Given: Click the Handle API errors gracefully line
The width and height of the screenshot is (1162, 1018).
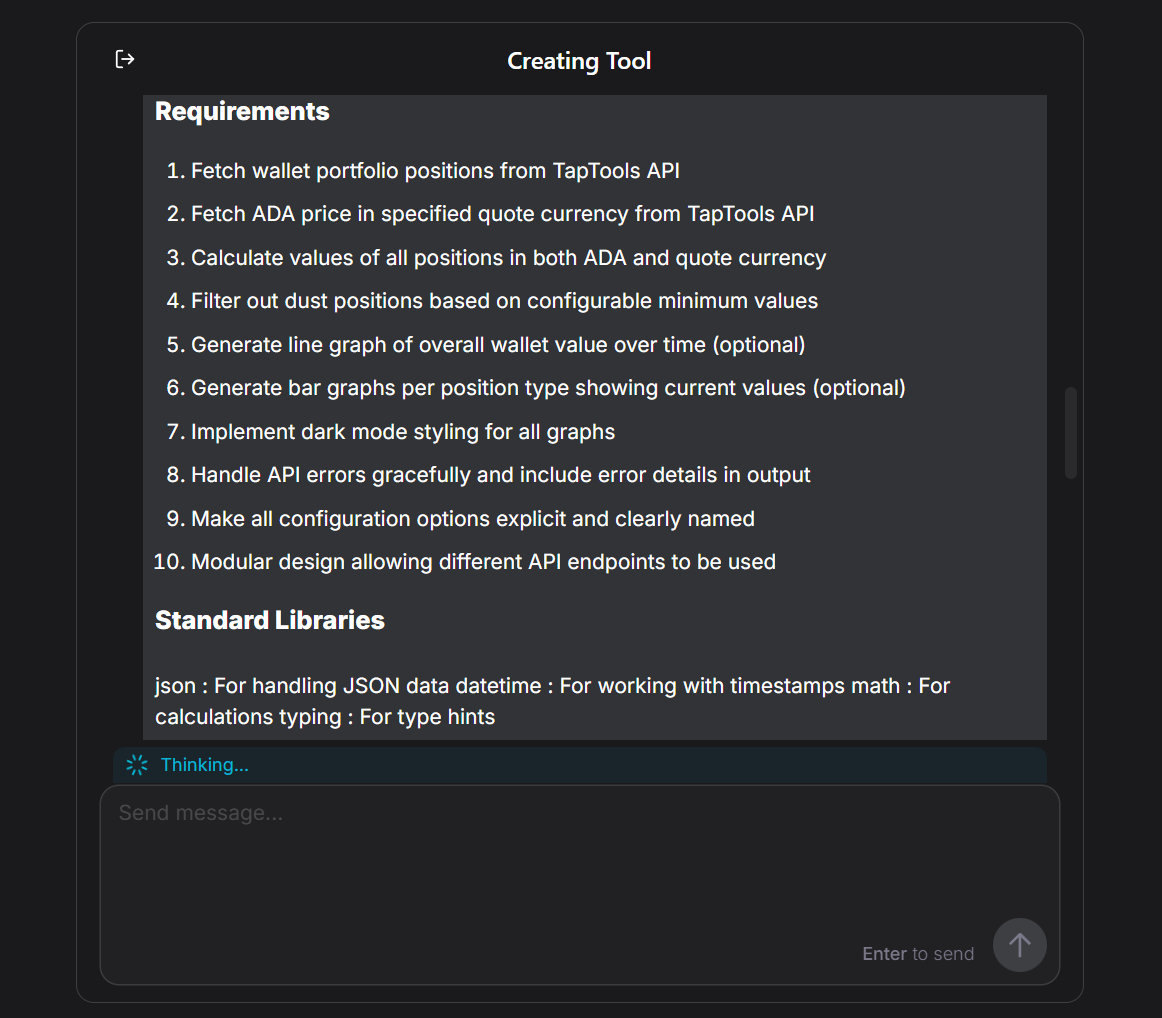Looking at the screenshot, I should pyautogui.click(x=501, y=475).
